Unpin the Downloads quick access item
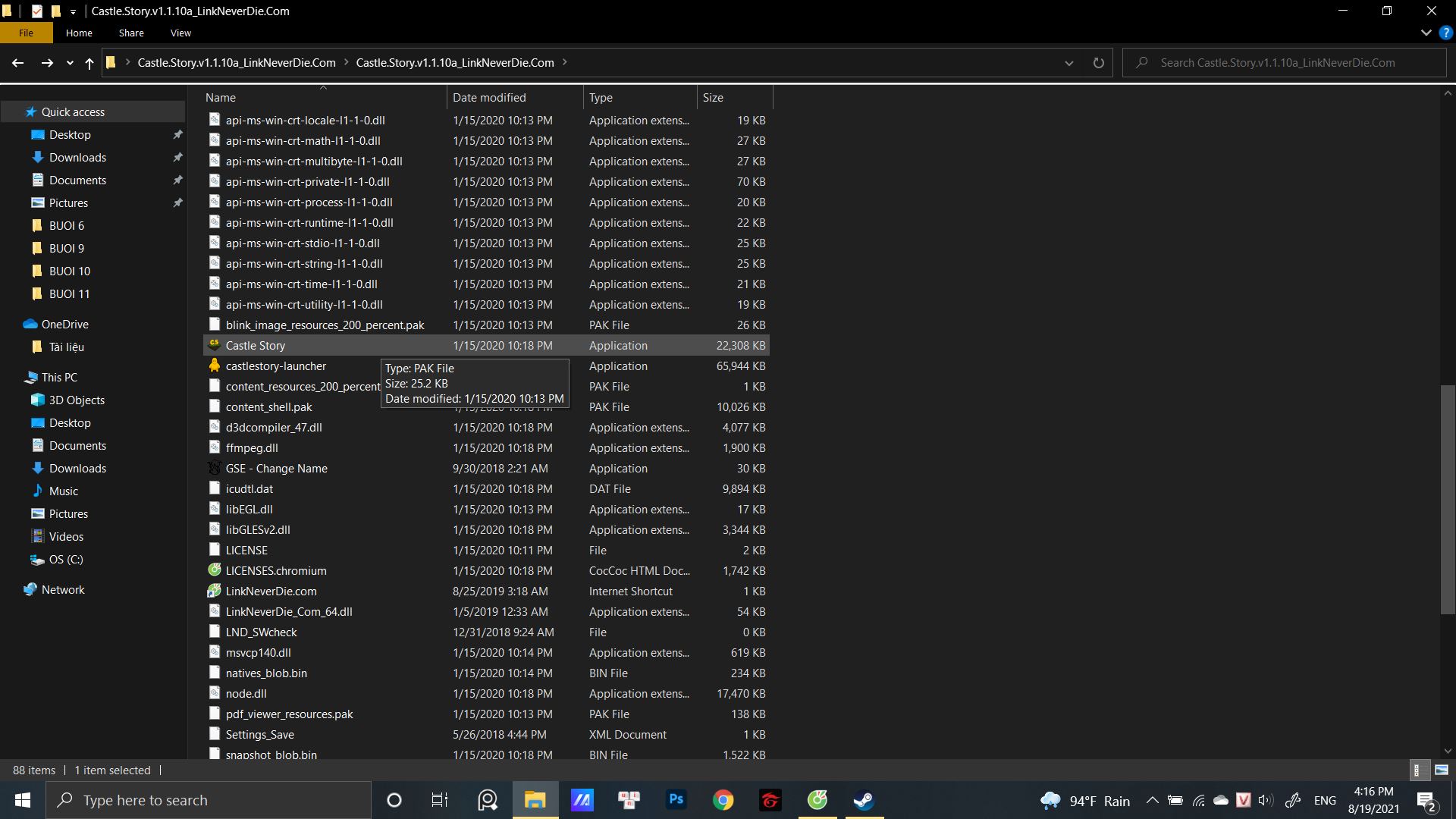The width and height of the screenshot is (1456, 819). click(x=177, y=158)
